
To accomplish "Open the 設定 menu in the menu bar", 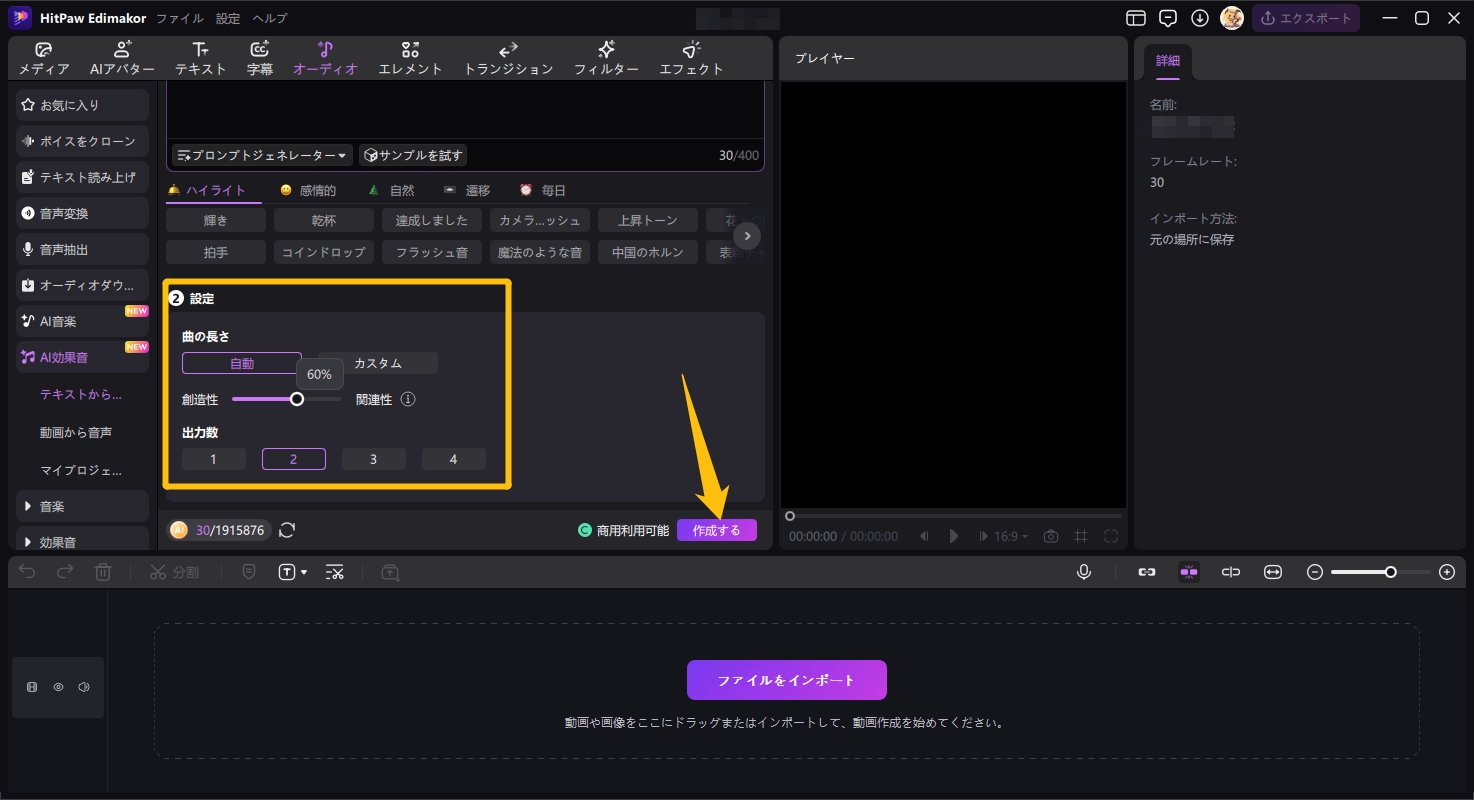I will tap(228, 18).
